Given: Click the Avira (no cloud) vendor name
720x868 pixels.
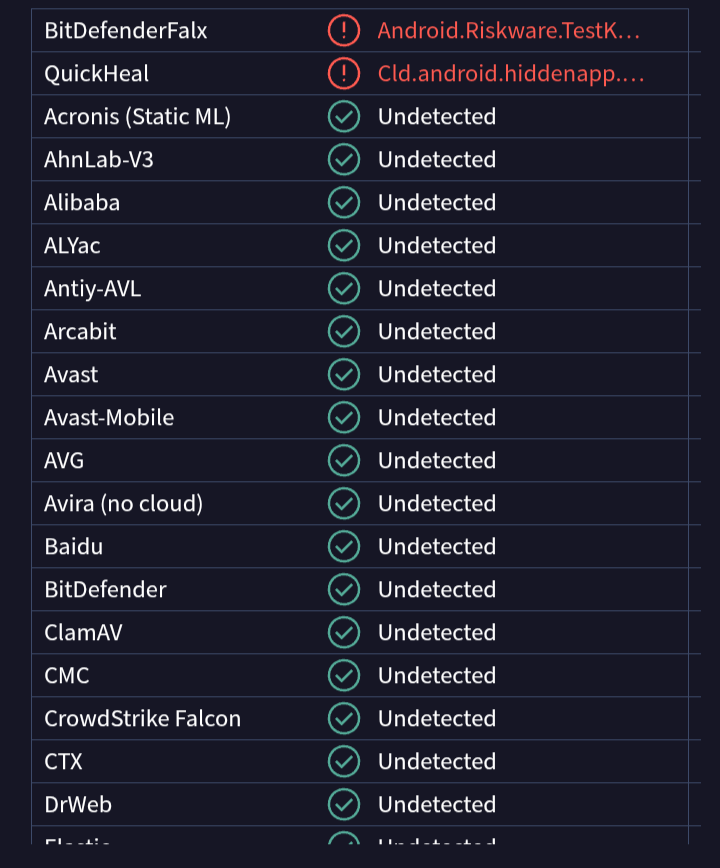Looking at the screenshot, I should point(123,503).
